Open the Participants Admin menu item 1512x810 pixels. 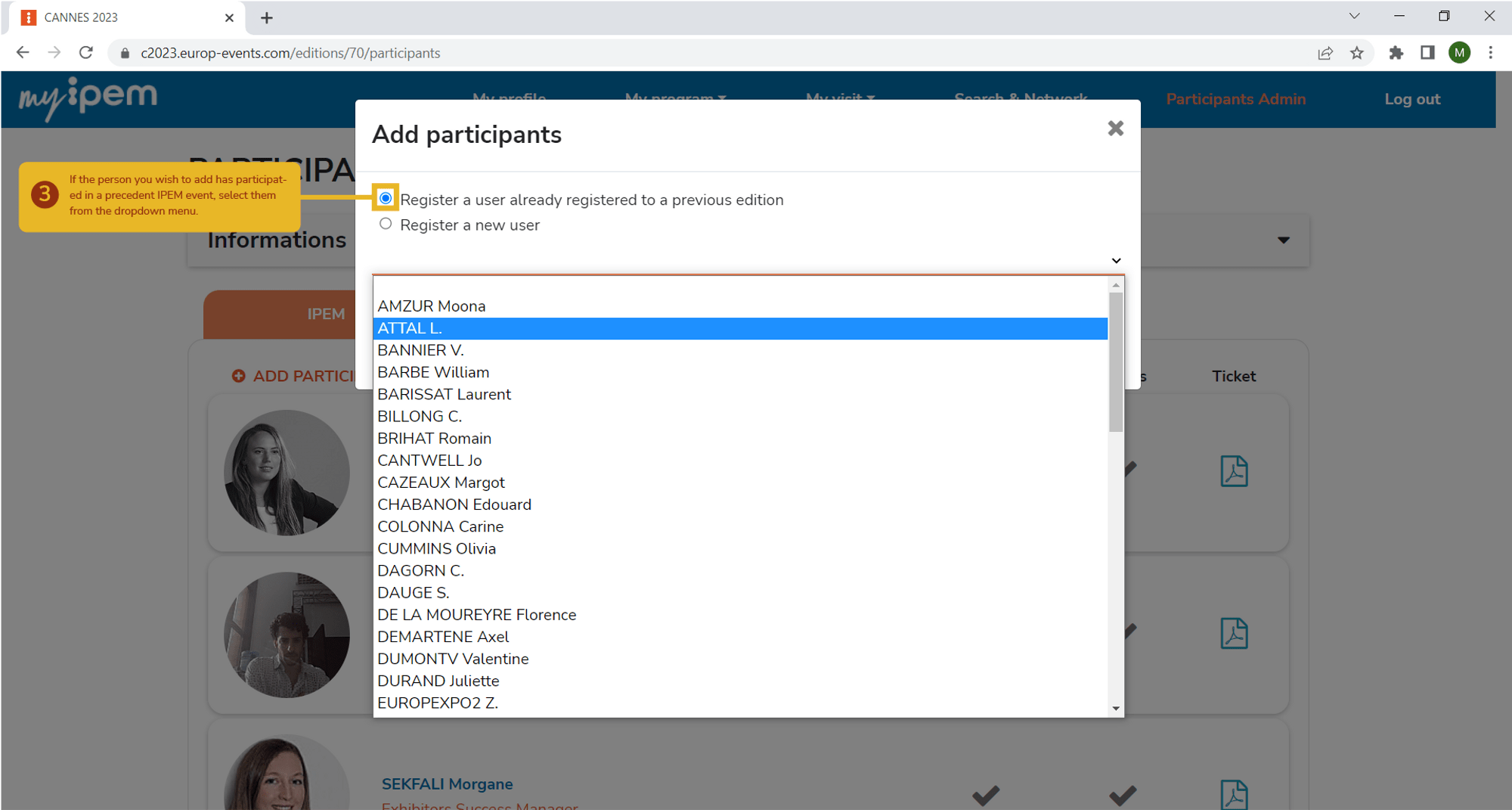tap(1235, 99)
